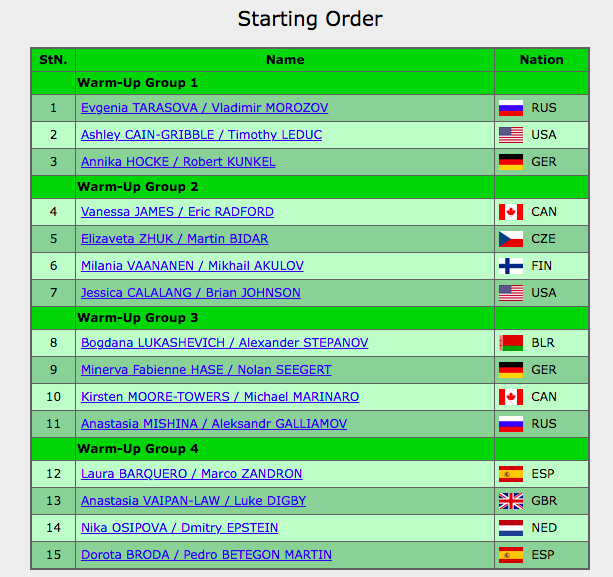The height and width of the screenshot is (577, 613).
Task: Open Elizaveta ZHUK / Martin BIDAR link
Action: (x=174, y=239)
